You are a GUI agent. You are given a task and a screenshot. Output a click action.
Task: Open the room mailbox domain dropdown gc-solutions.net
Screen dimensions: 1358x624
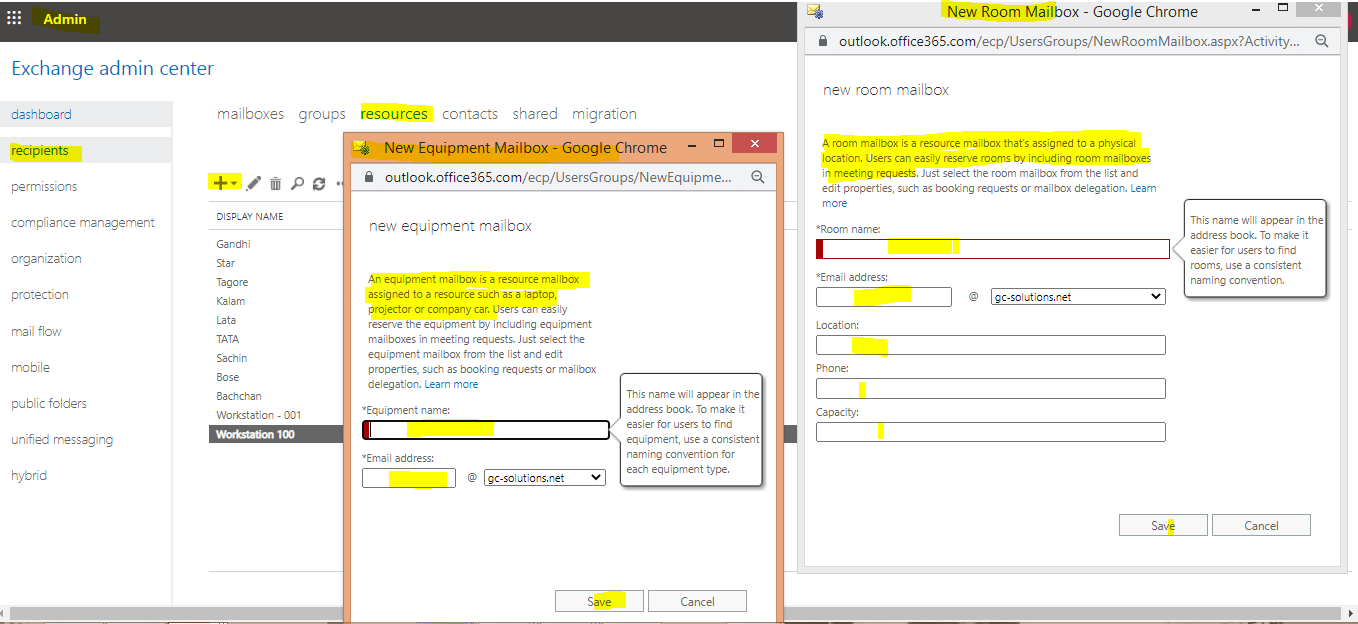1078,297
